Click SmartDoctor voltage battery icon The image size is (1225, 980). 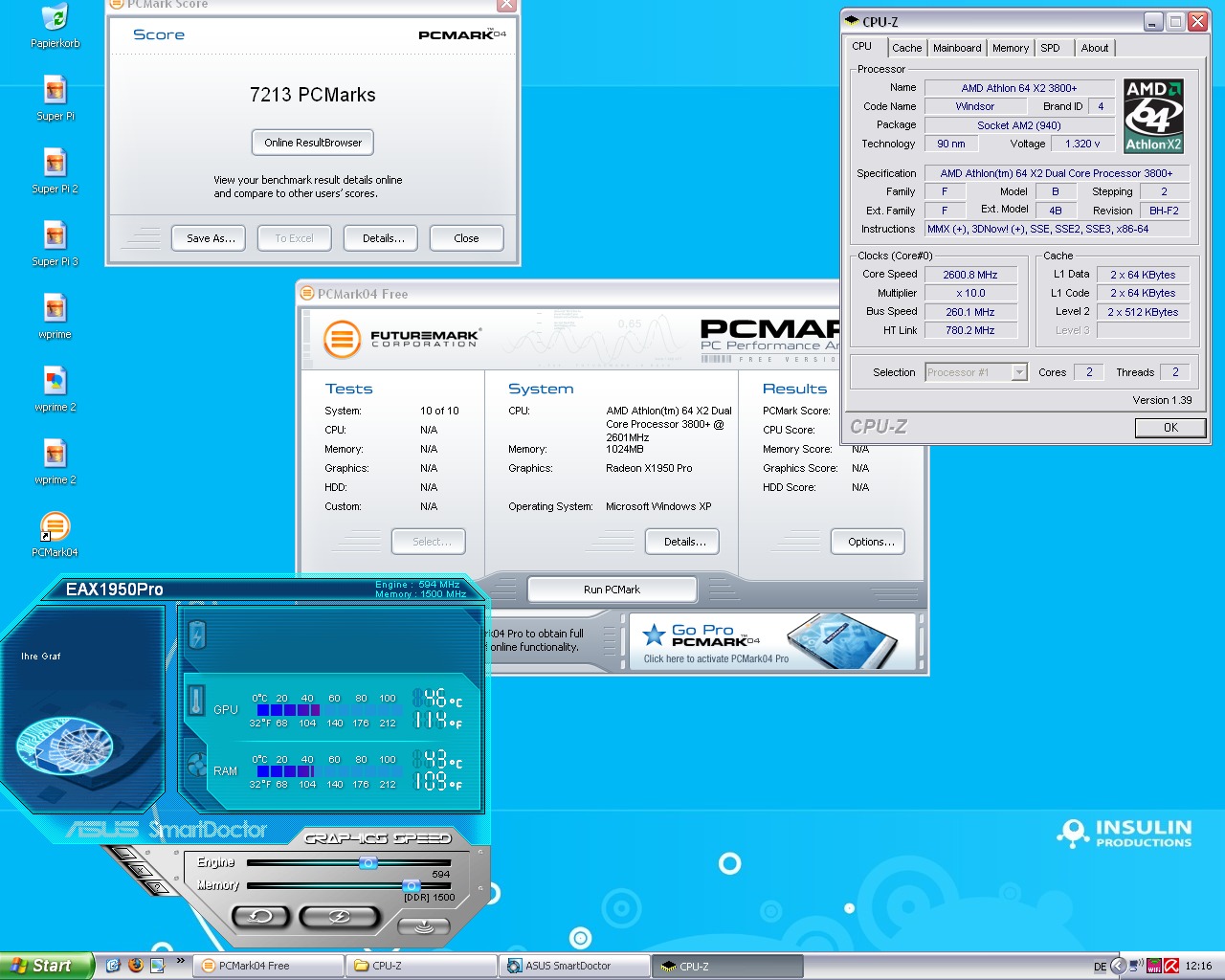197,635
